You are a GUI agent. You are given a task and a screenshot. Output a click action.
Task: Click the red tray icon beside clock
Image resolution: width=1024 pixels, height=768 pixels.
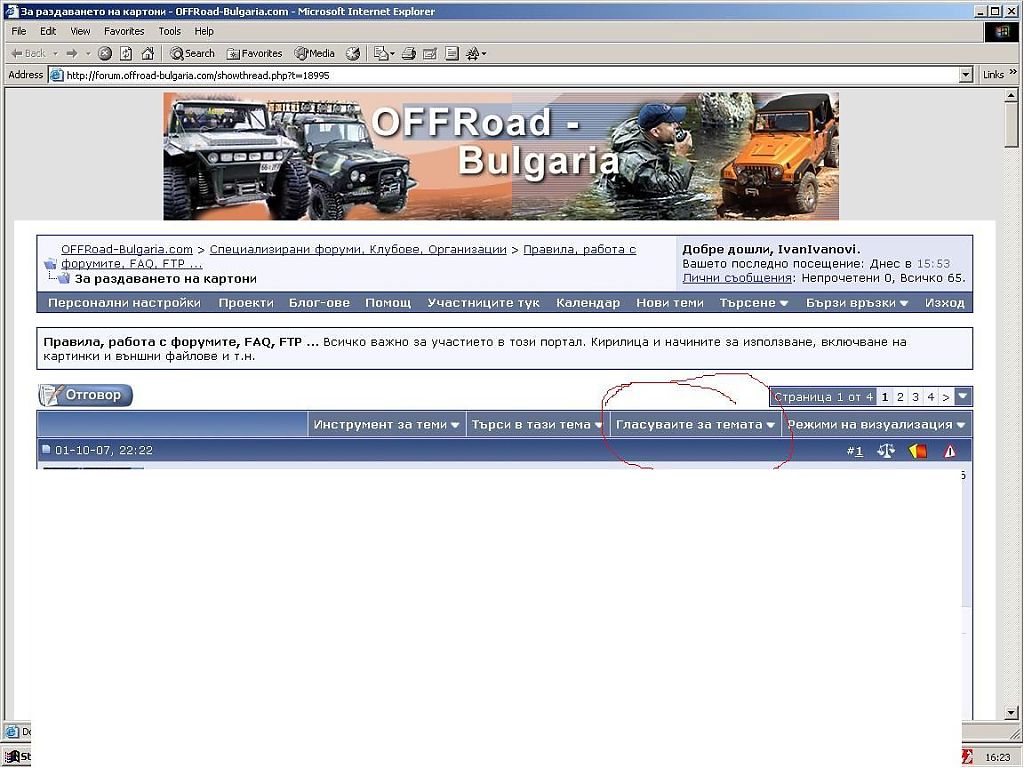click(x=967, y=756)
